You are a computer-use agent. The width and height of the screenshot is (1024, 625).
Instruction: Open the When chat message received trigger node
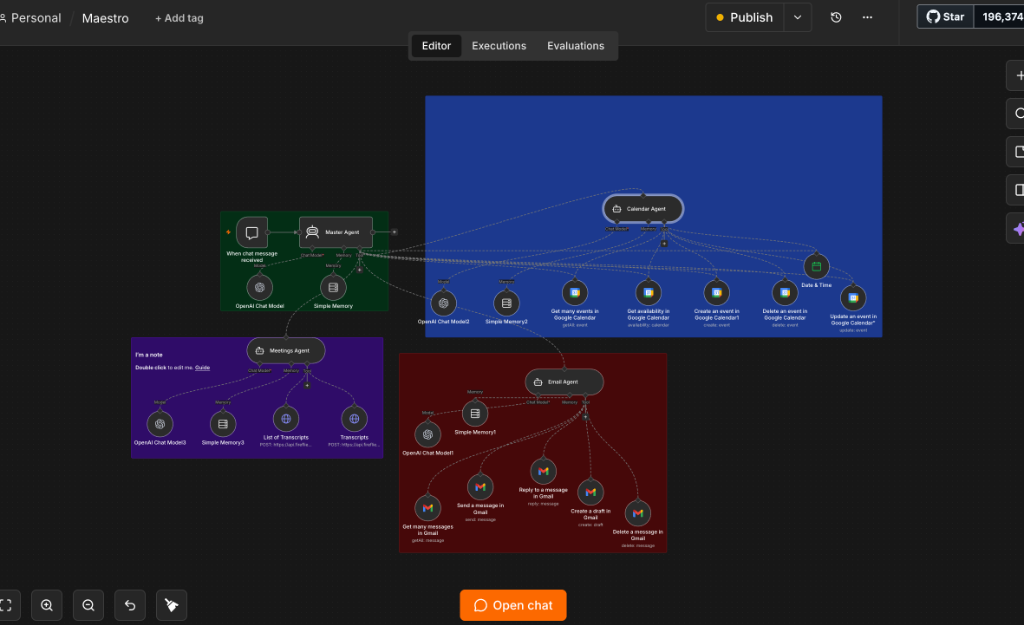coord(251,232)
